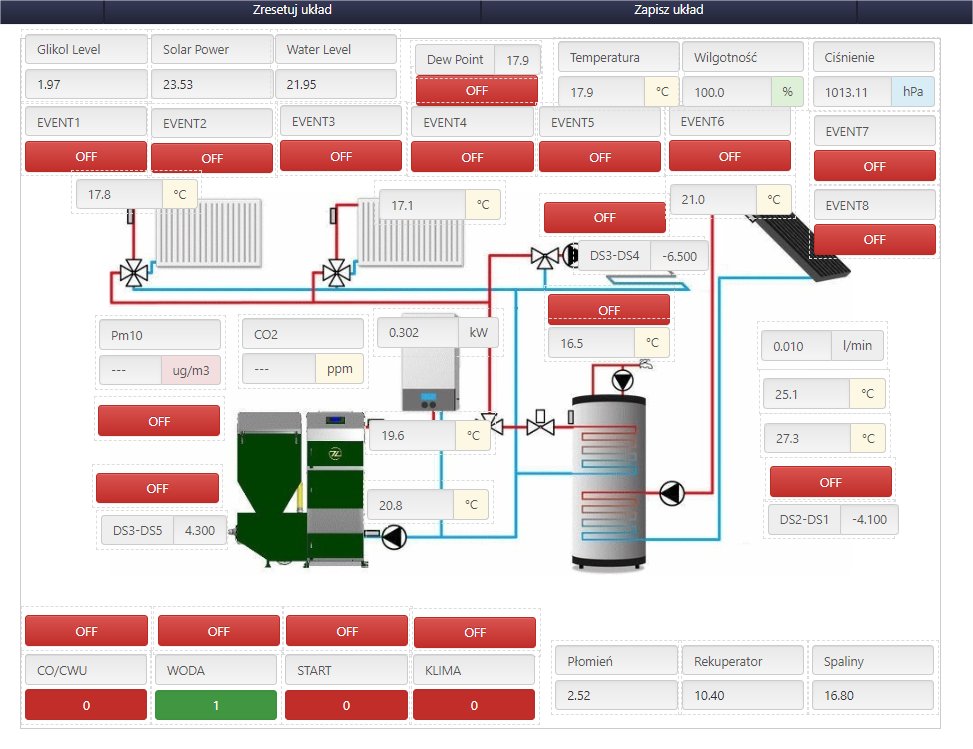Click the circulation pump next to the green boiler
This screenshot has height=749, width=973.
pyautogui.click(x=396, y=537)
